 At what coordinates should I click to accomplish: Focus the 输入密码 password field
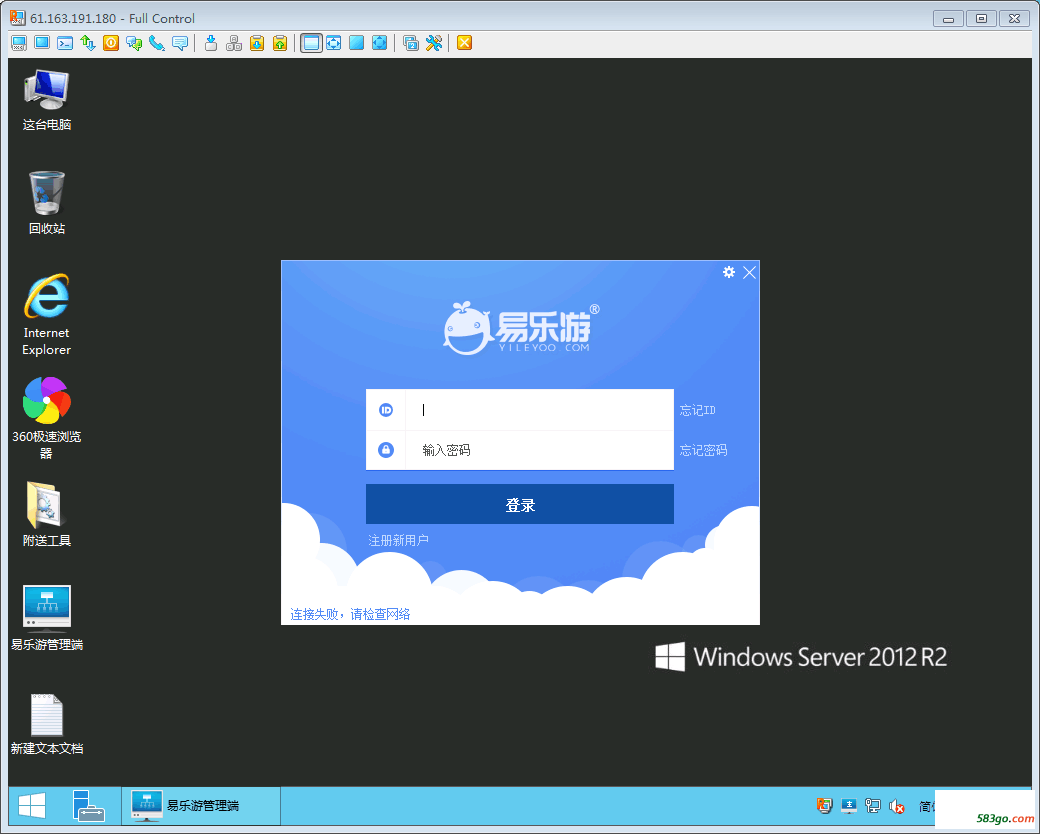click(x=540, y=450)
